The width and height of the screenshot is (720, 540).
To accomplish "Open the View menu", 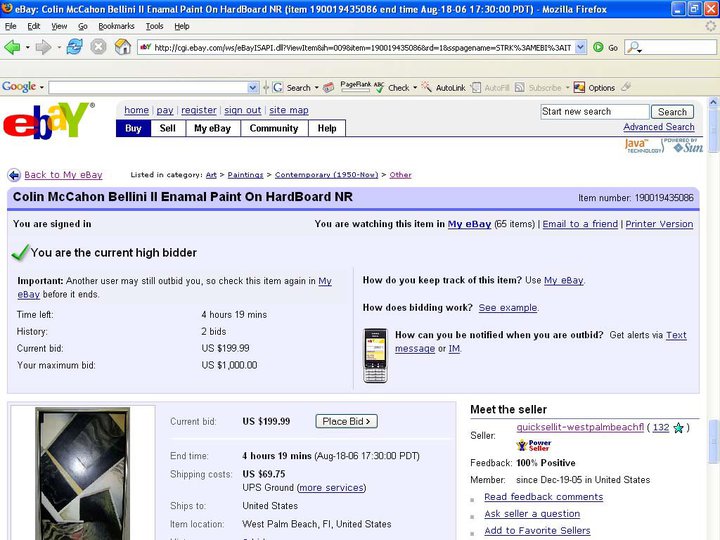I will tap(59, 26).
